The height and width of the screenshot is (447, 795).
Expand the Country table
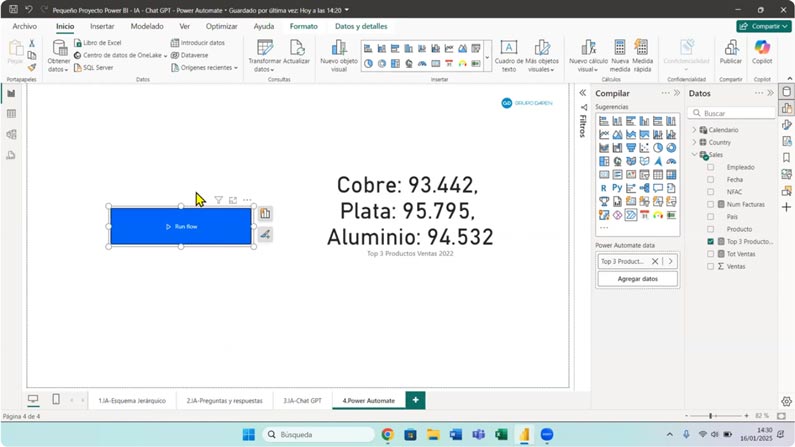coord(694,142)
